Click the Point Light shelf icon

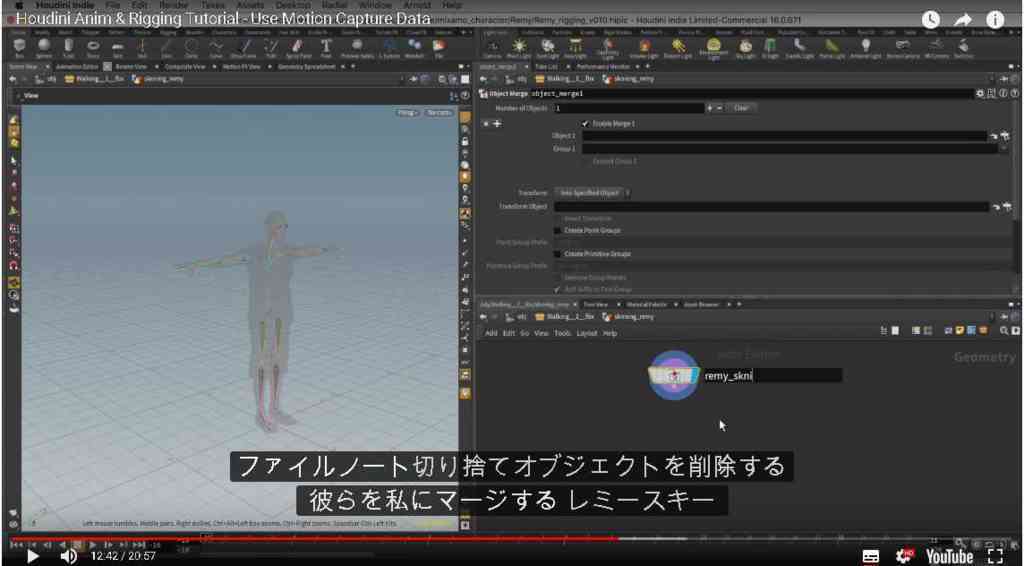[519, 47]
